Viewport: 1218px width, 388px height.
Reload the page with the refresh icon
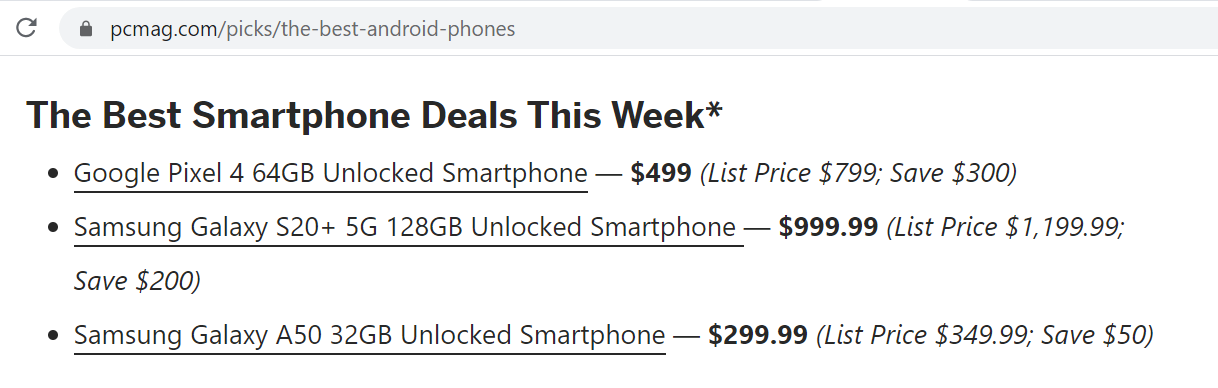click(x=27, y=28)
